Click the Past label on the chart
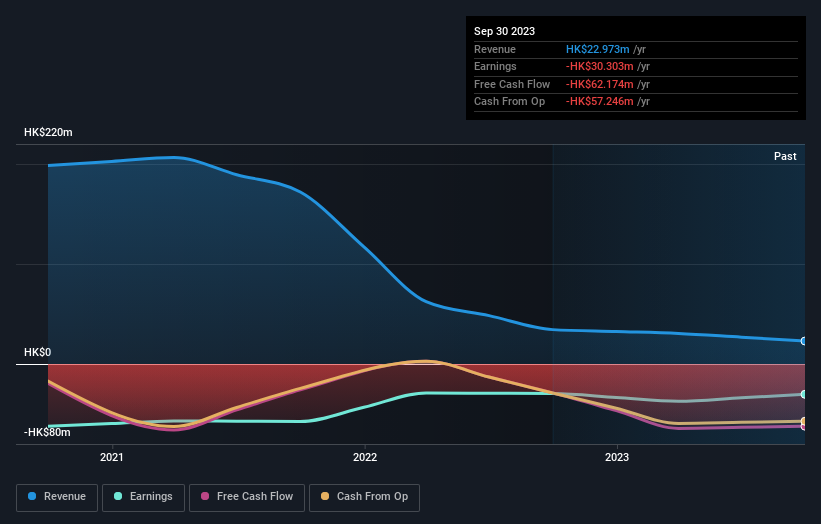 [785, 156]
